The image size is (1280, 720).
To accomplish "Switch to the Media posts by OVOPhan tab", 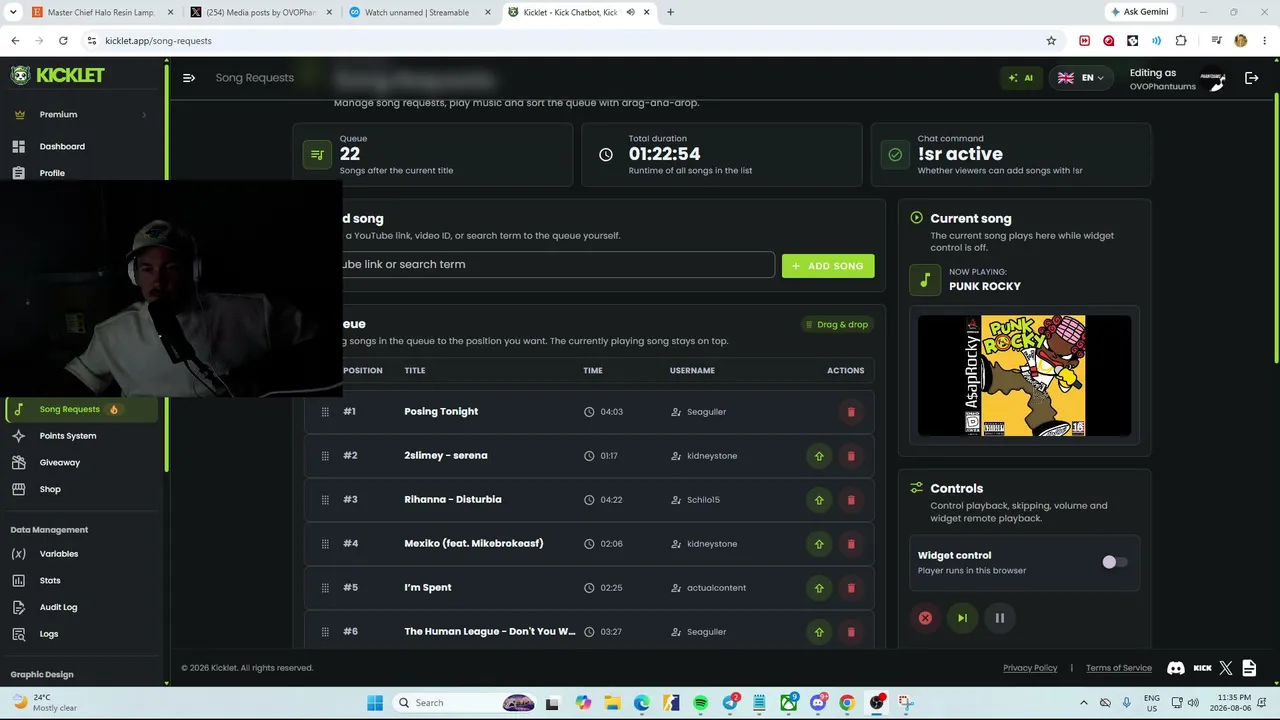I will pyautogui.click(x=260, y=12).
